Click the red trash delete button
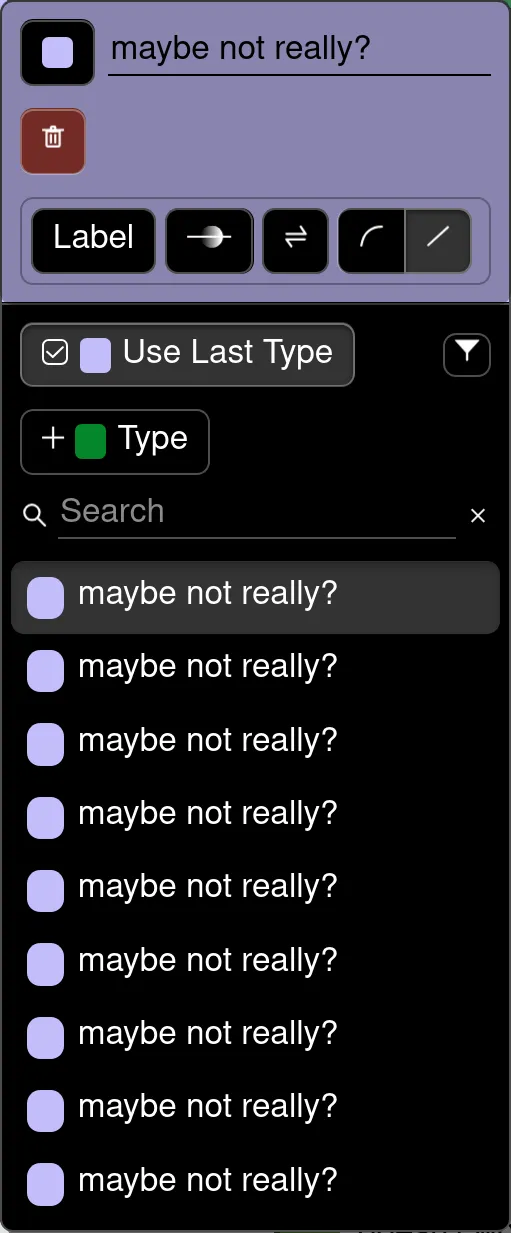The height and width of the screenshot is (1233, 511). (53, 141)
